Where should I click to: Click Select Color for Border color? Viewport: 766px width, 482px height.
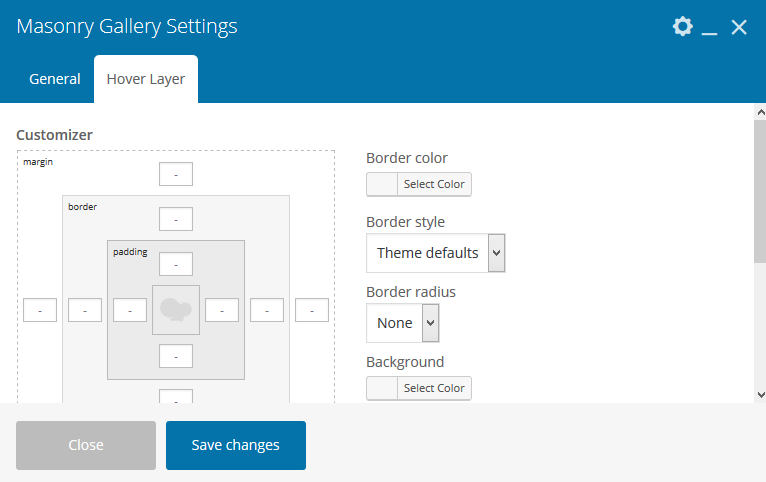point(434,184)
